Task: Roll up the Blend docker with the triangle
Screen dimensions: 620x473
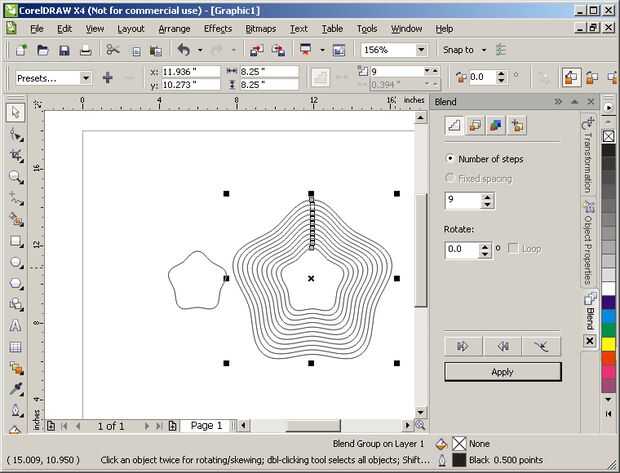Action: (574, 102)
